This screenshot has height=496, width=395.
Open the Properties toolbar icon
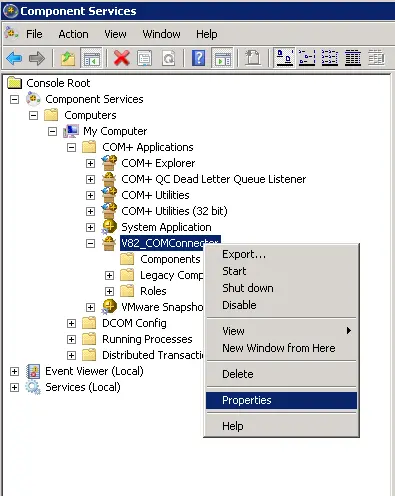pyautogui.click(x=145, y=58)
